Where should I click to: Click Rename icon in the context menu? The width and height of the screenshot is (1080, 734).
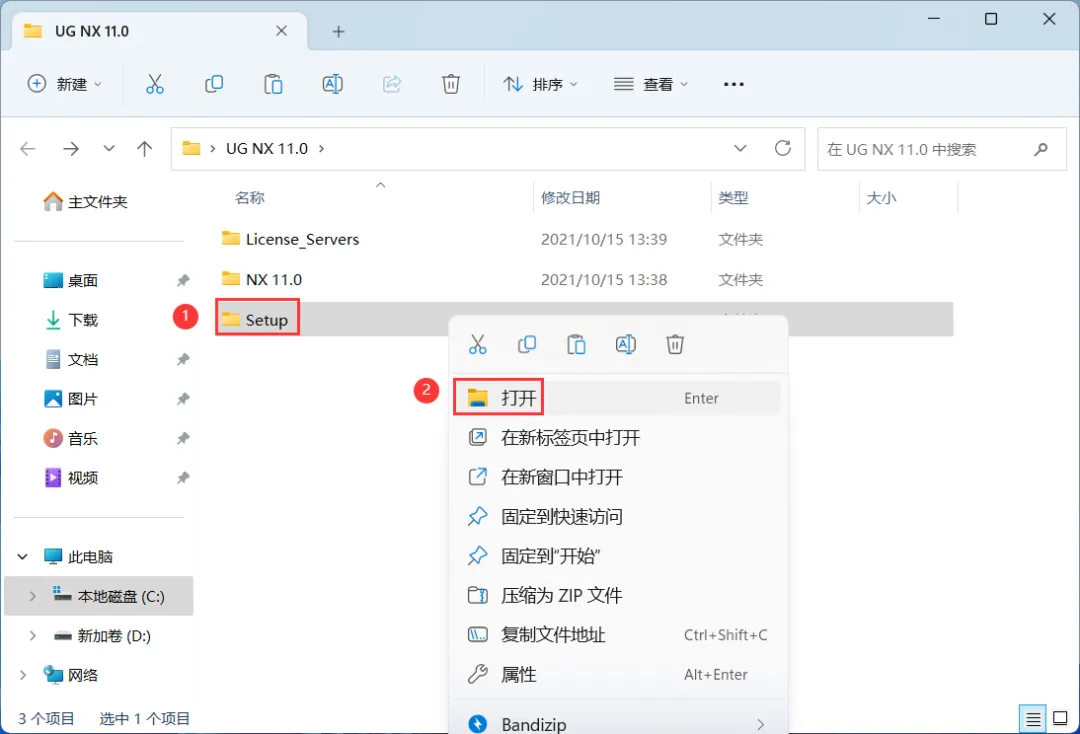click(x=625, y=344)
